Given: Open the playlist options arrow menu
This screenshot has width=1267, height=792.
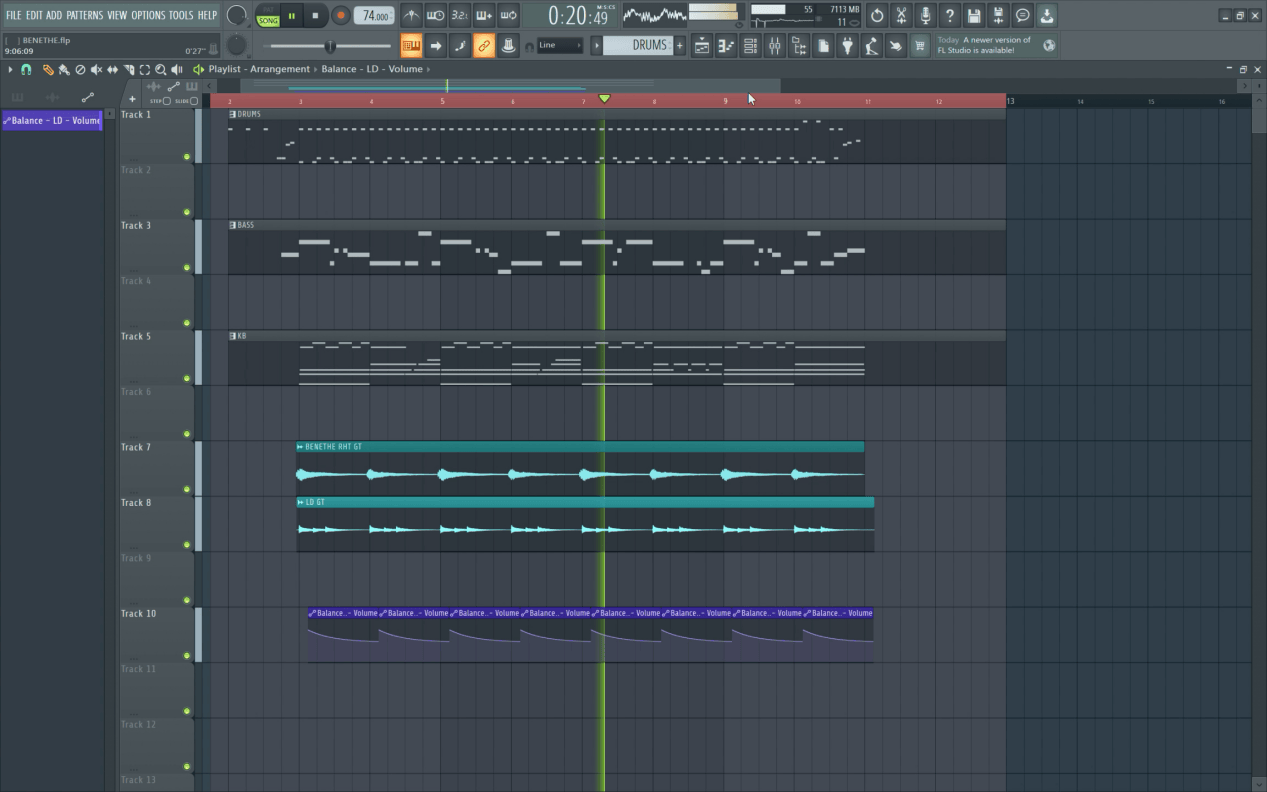Looking at the screenshot, I should point(10,69).
